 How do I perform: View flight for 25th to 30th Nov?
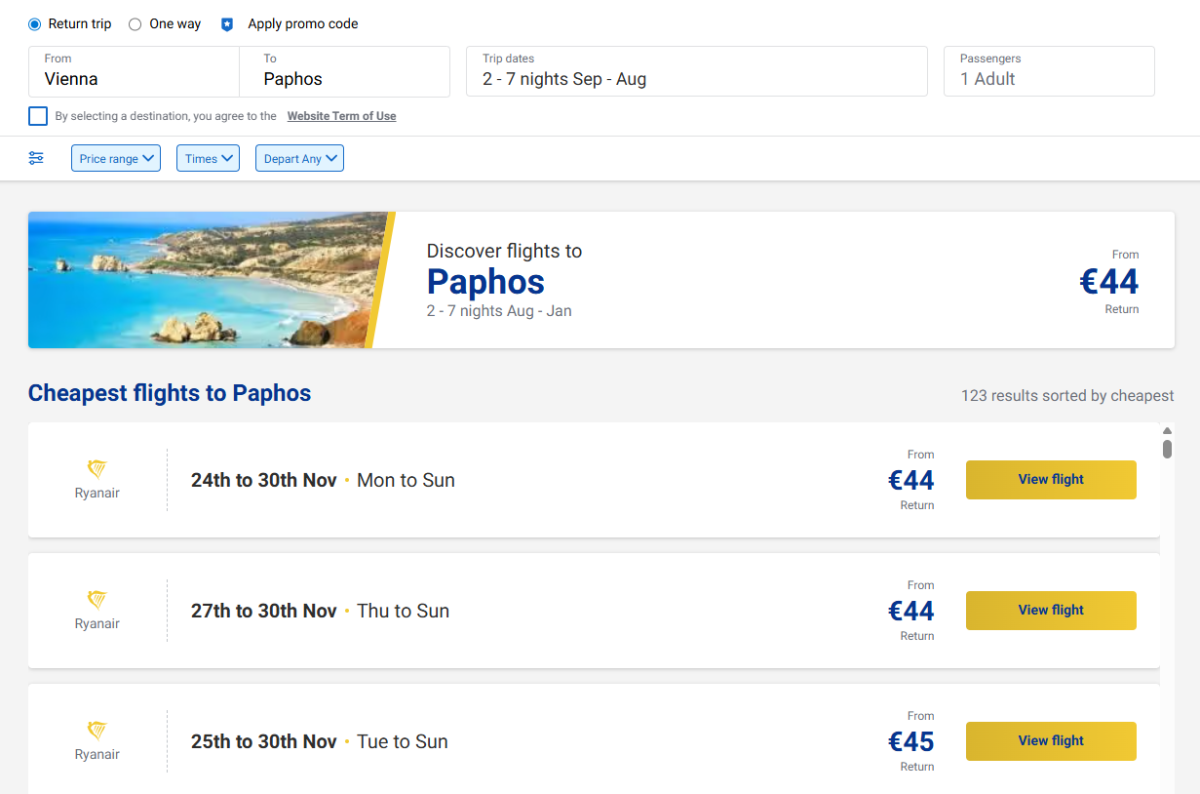tap(1050, 741)
